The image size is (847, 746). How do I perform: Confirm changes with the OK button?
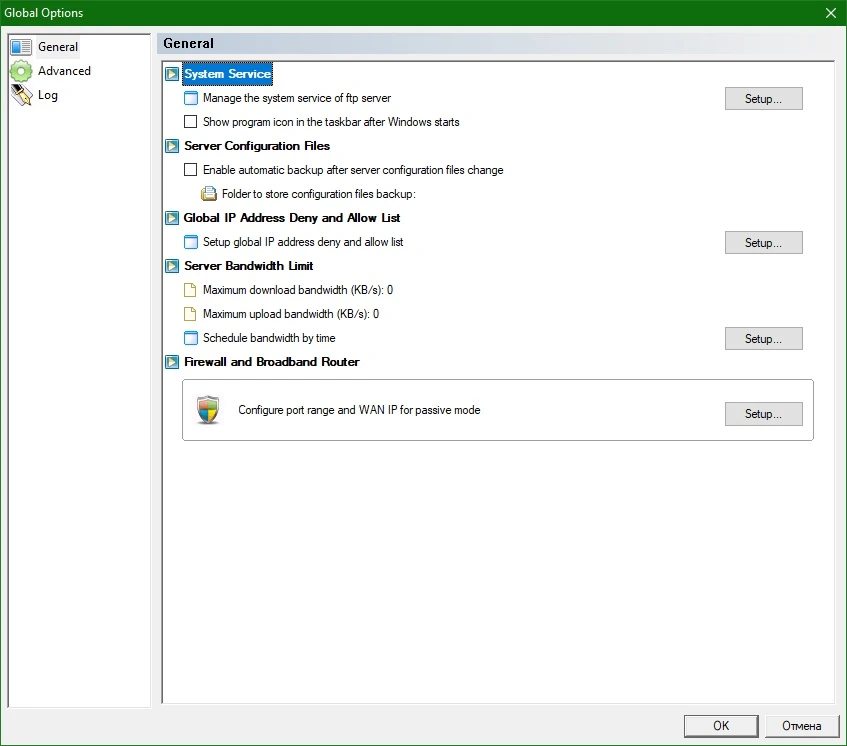pos(721,725)
